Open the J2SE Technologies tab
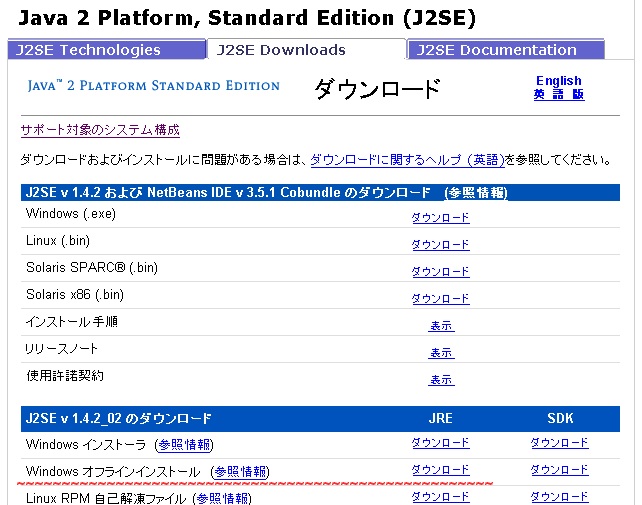This screenshot has width=642, height=505. click(106, 50)
